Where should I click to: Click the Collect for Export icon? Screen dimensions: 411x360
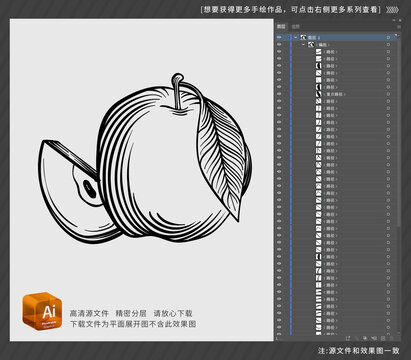tap(348, 338)
